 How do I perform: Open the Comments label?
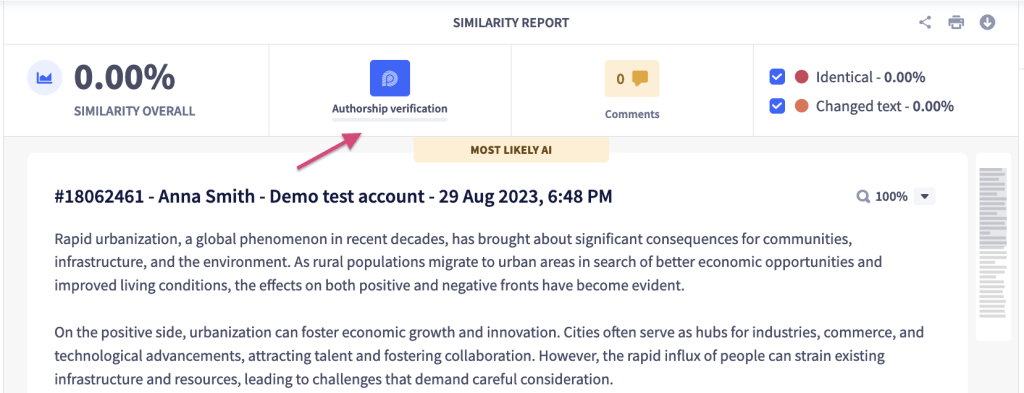[x=632, y=114]
